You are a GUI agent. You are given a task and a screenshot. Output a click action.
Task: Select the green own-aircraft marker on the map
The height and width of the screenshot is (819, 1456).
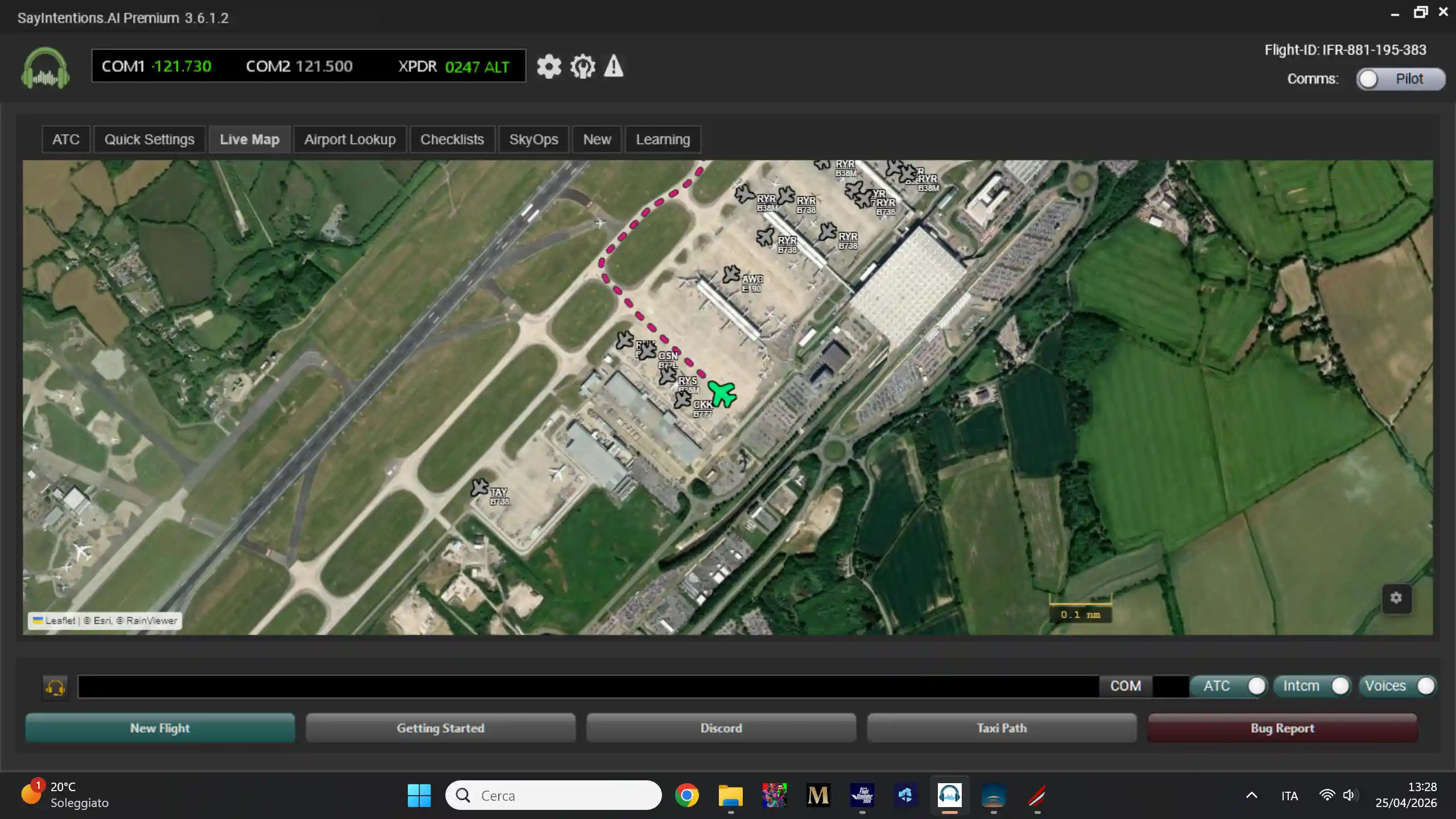[x=722, y=394]
